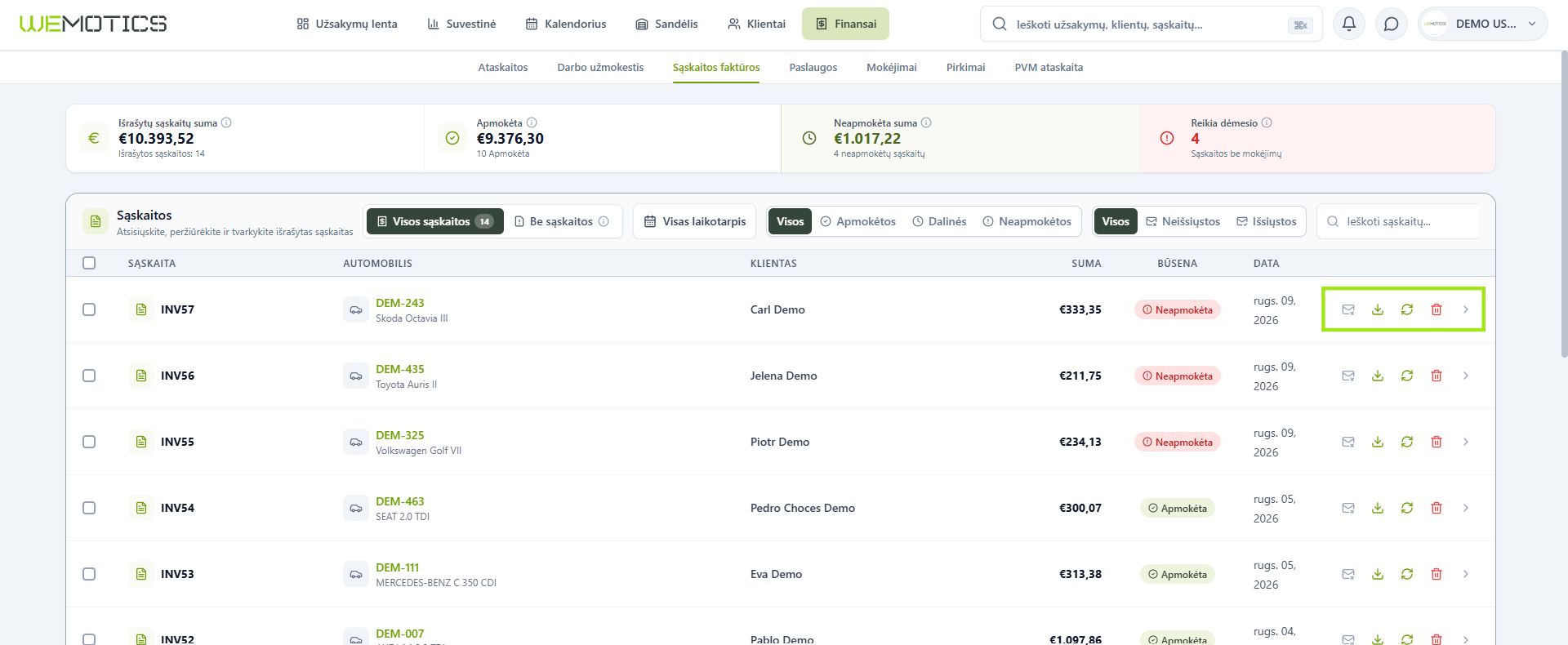Viewport: 1568px width, 645px height.
Task: Refresh invoice INV57 with sync icon
Action: [x=1407, y=309]
